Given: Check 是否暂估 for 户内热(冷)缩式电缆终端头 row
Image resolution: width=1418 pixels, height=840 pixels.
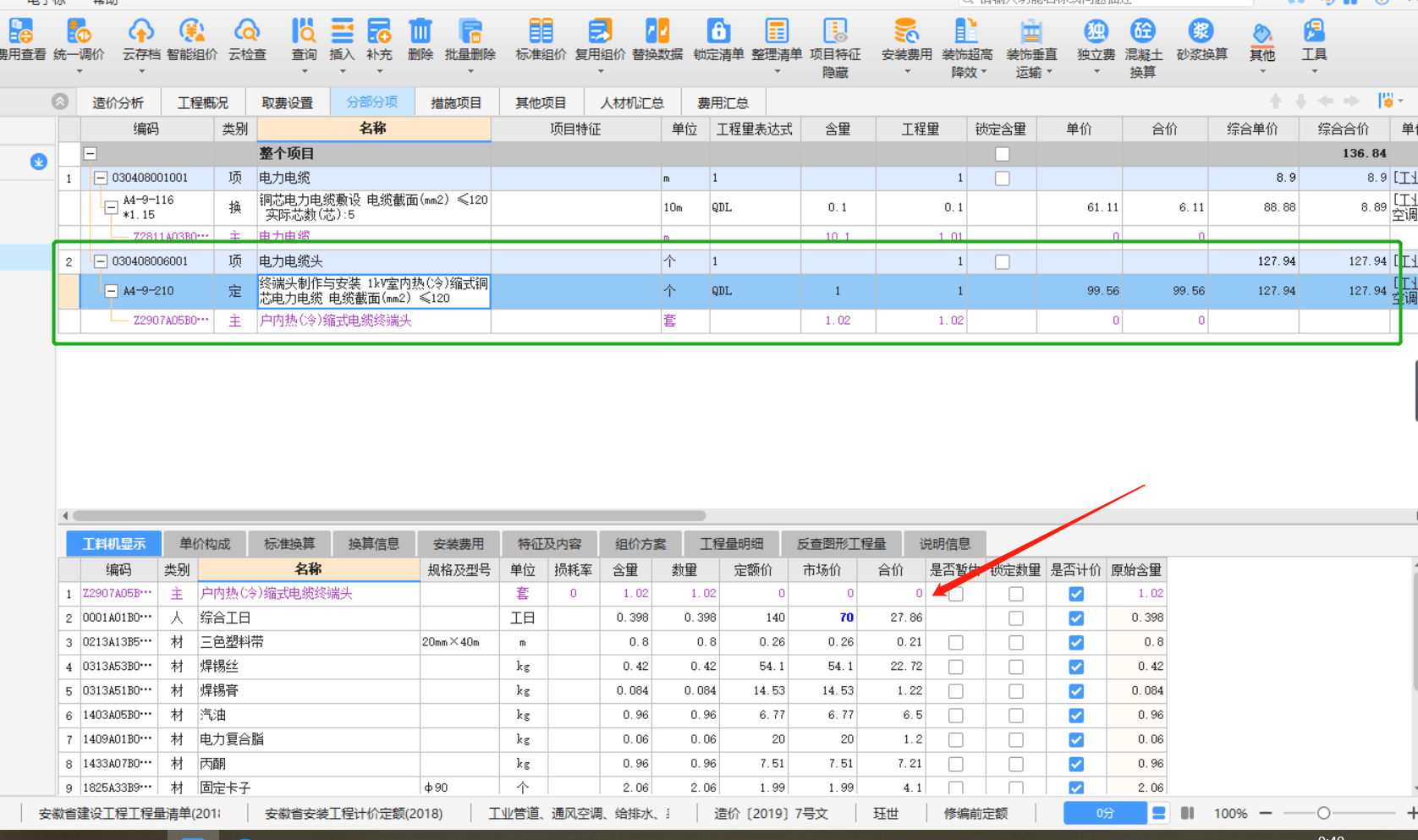Looking at the screenshot, I should (x=955, y=594).
